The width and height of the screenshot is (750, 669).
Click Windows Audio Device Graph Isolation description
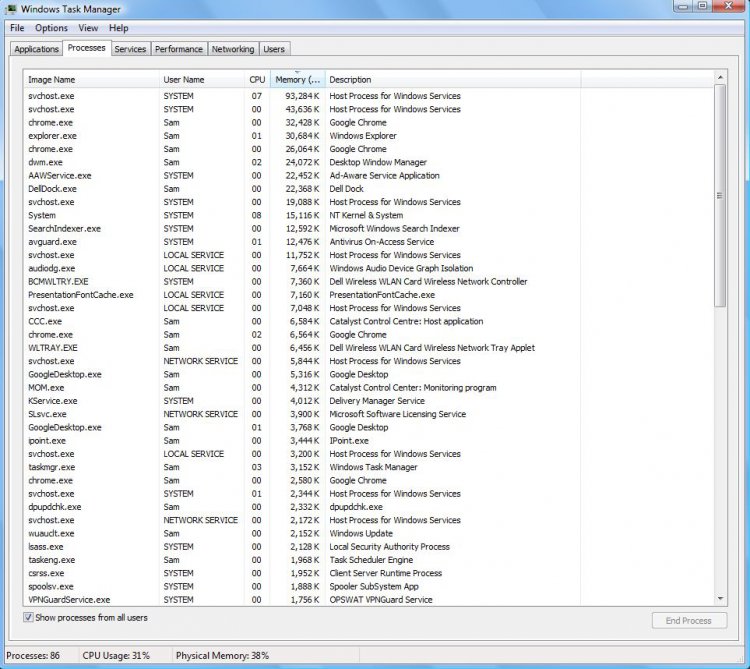tap(401, 268)
